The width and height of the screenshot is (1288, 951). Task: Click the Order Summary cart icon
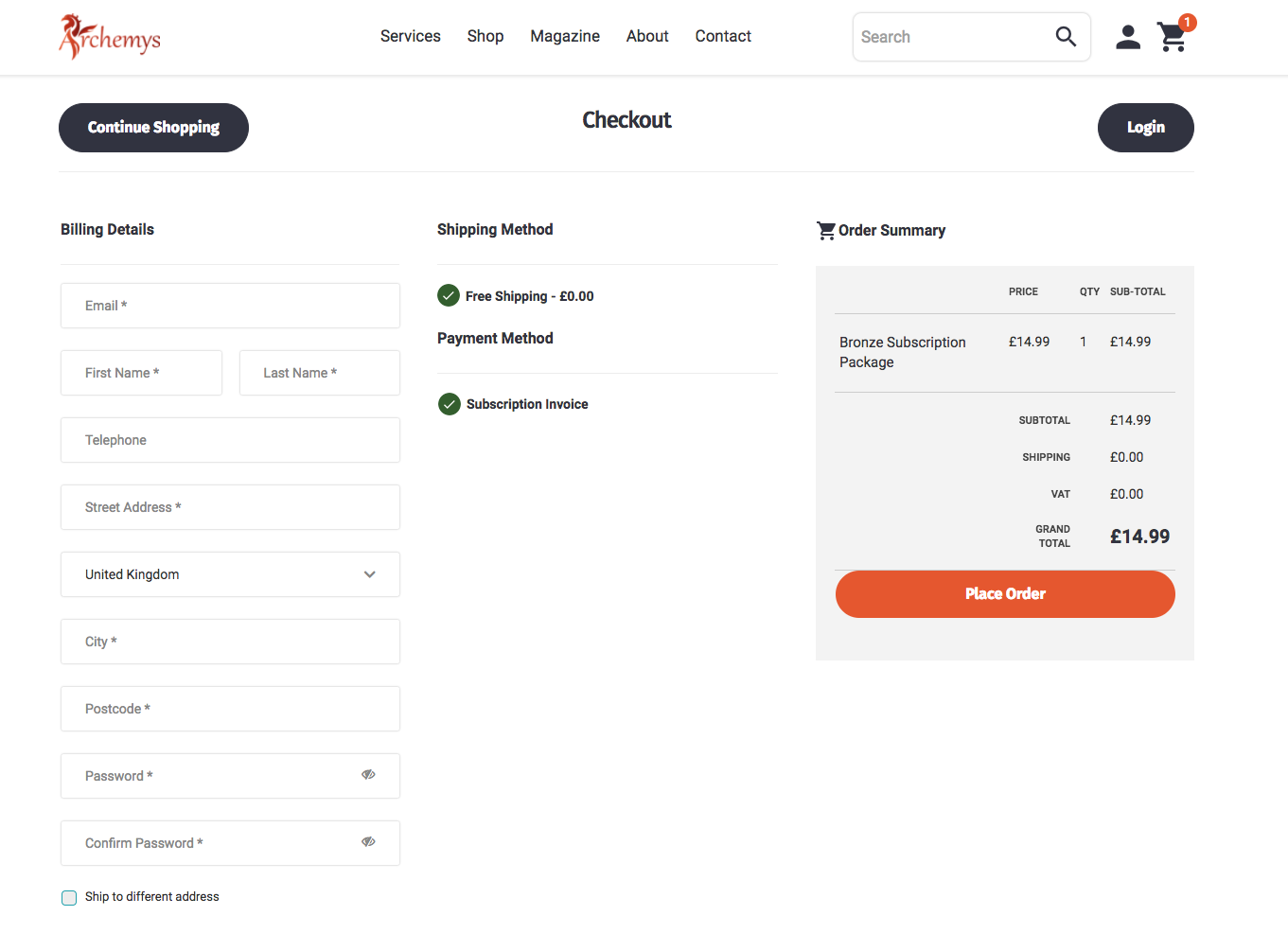[825, 231]
